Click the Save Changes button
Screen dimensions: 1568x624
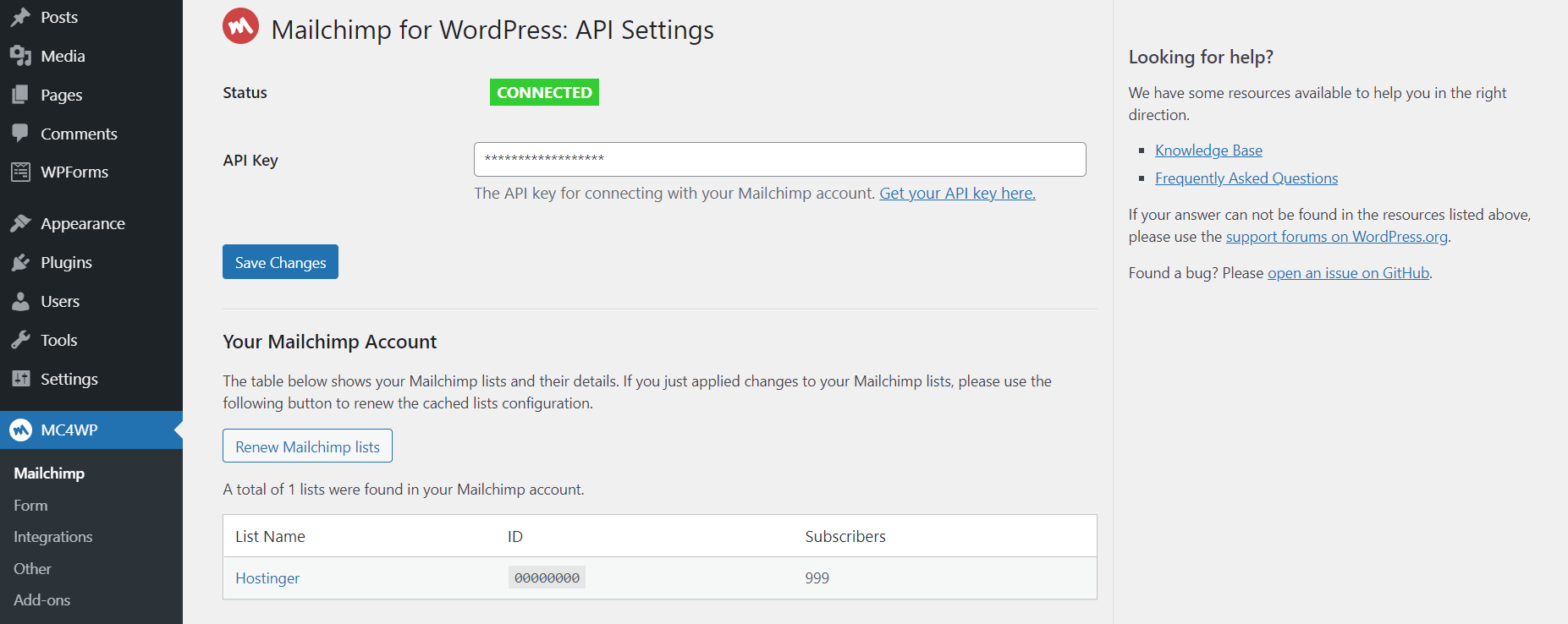pyautogui.click(x=280, y=262)
